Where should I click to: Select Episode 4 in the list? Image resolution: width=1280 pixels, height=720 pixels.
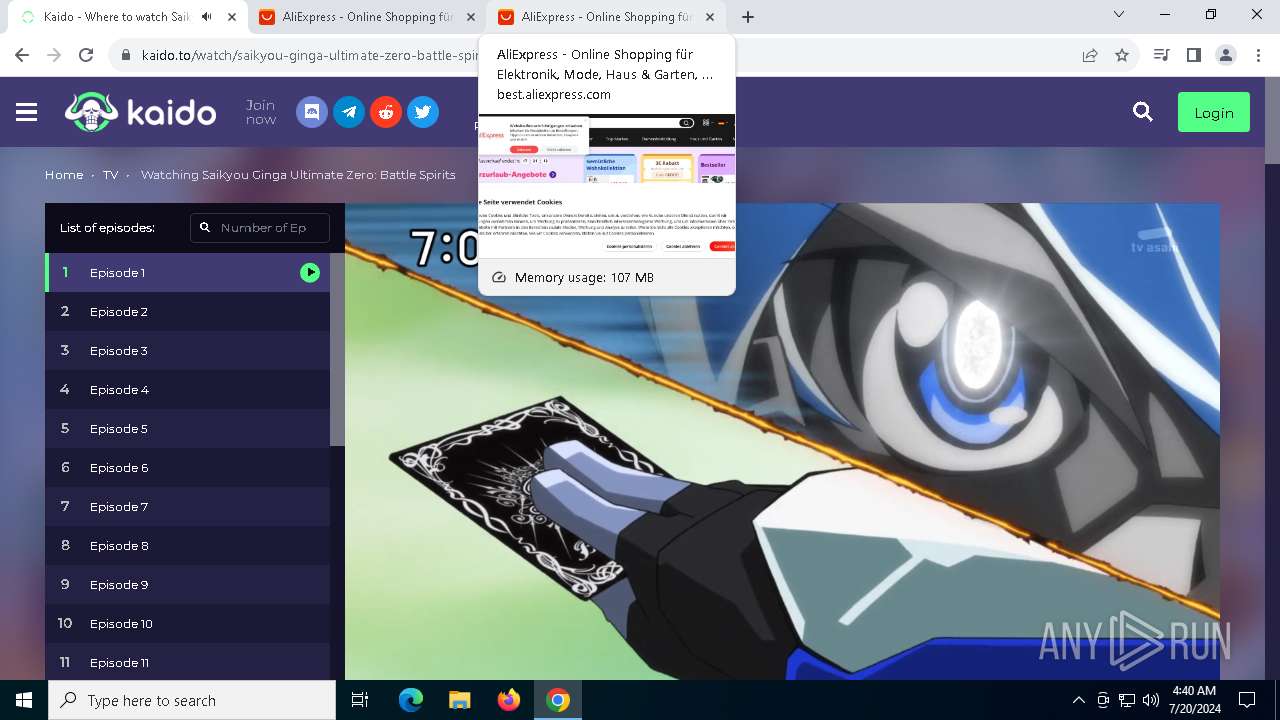(187, 389)
